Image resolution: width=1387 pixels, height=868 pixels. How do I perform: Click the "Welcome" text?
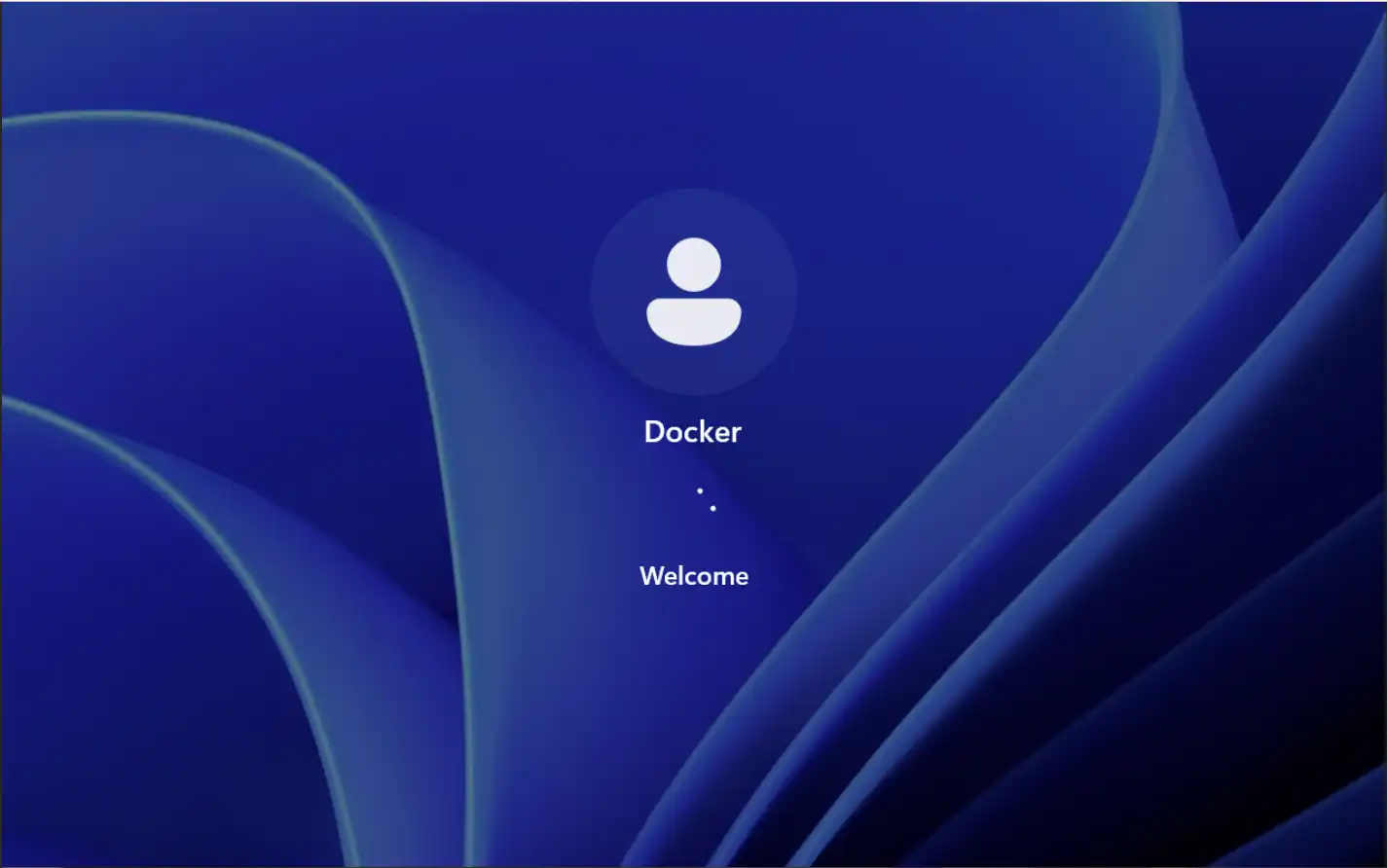(x=693, y=576)
